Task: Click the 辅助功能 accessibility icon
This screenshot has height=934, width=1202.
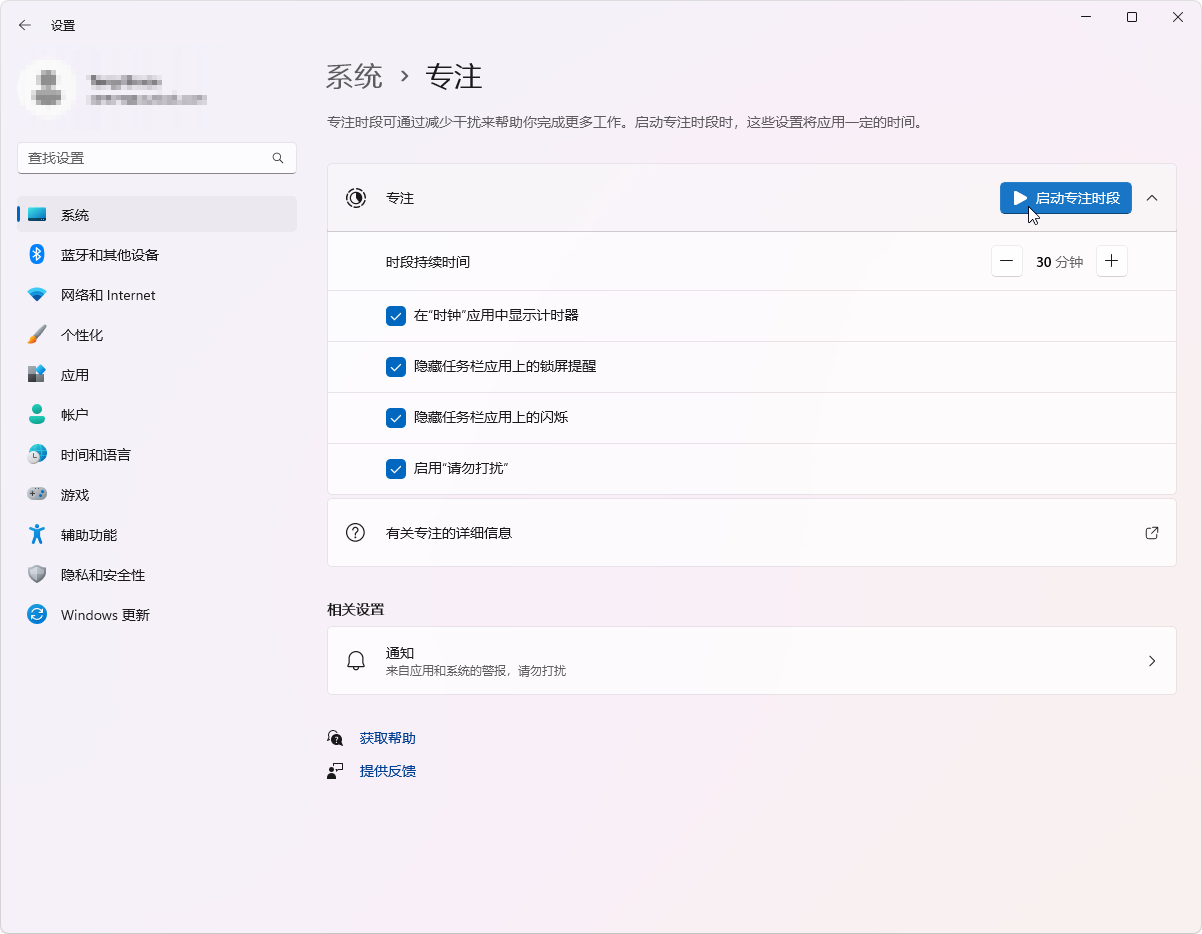Action: click(37, 534)
